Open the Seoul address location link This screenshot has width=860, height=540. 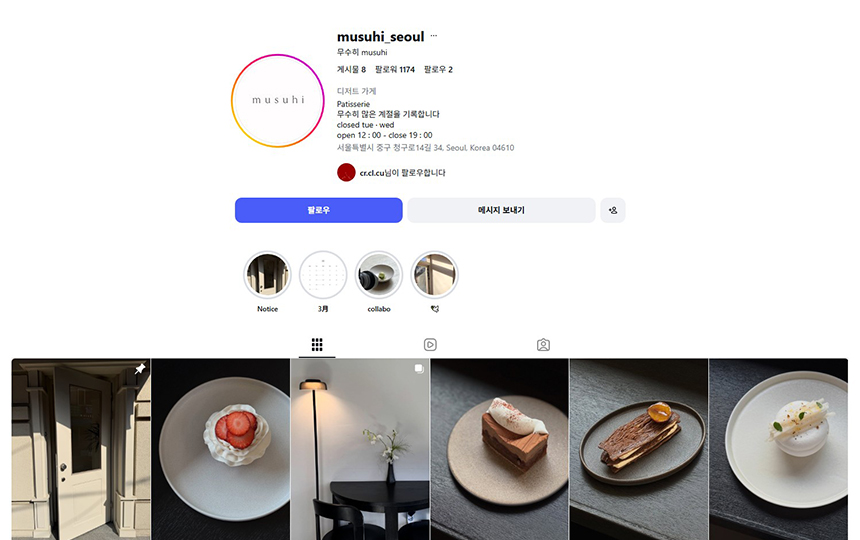point(425,147)
